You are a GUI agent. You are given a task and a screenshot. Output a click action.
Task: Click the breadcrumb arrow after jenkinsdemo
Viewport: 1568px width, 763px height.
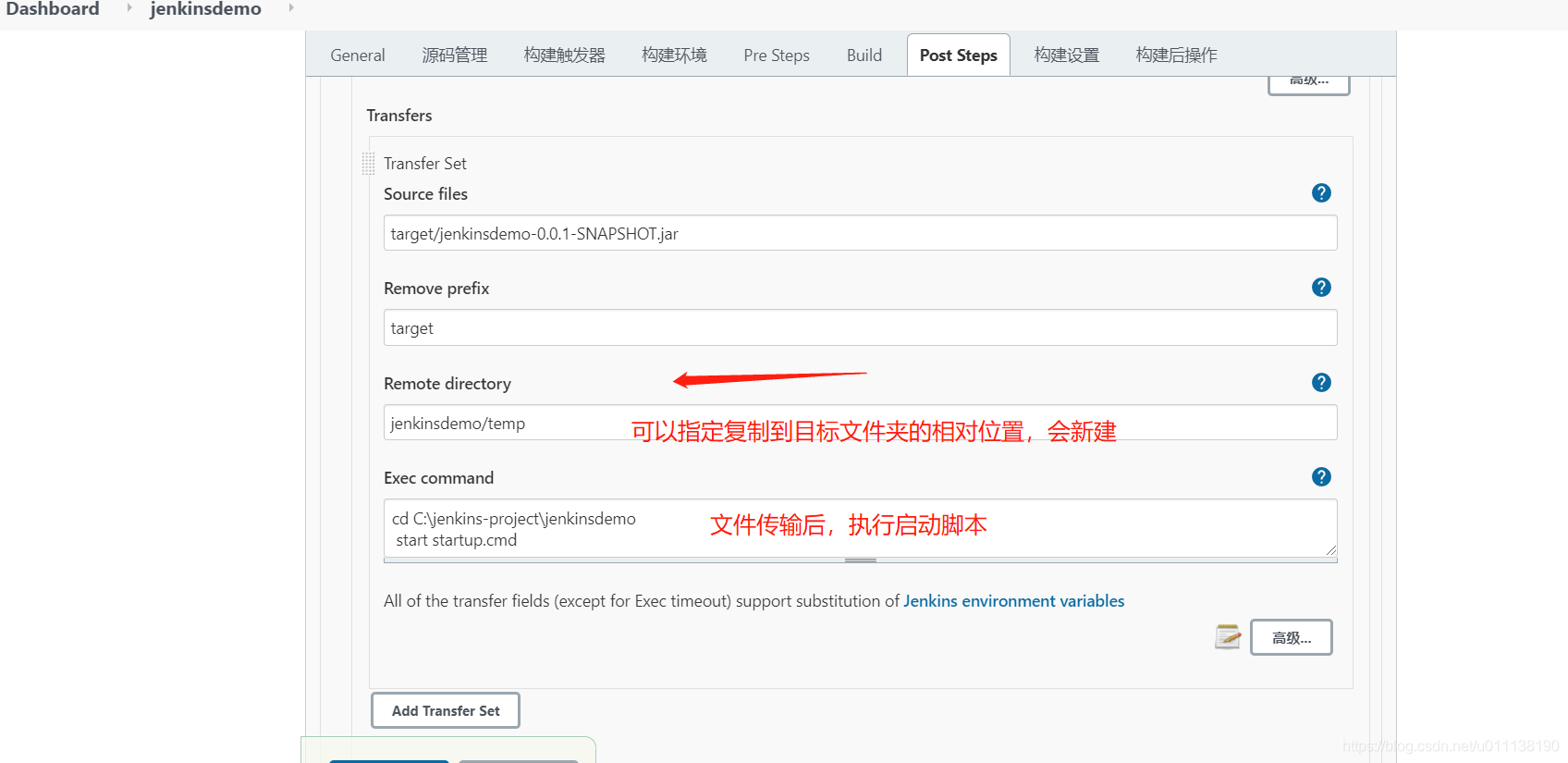(x=290, y=7)
